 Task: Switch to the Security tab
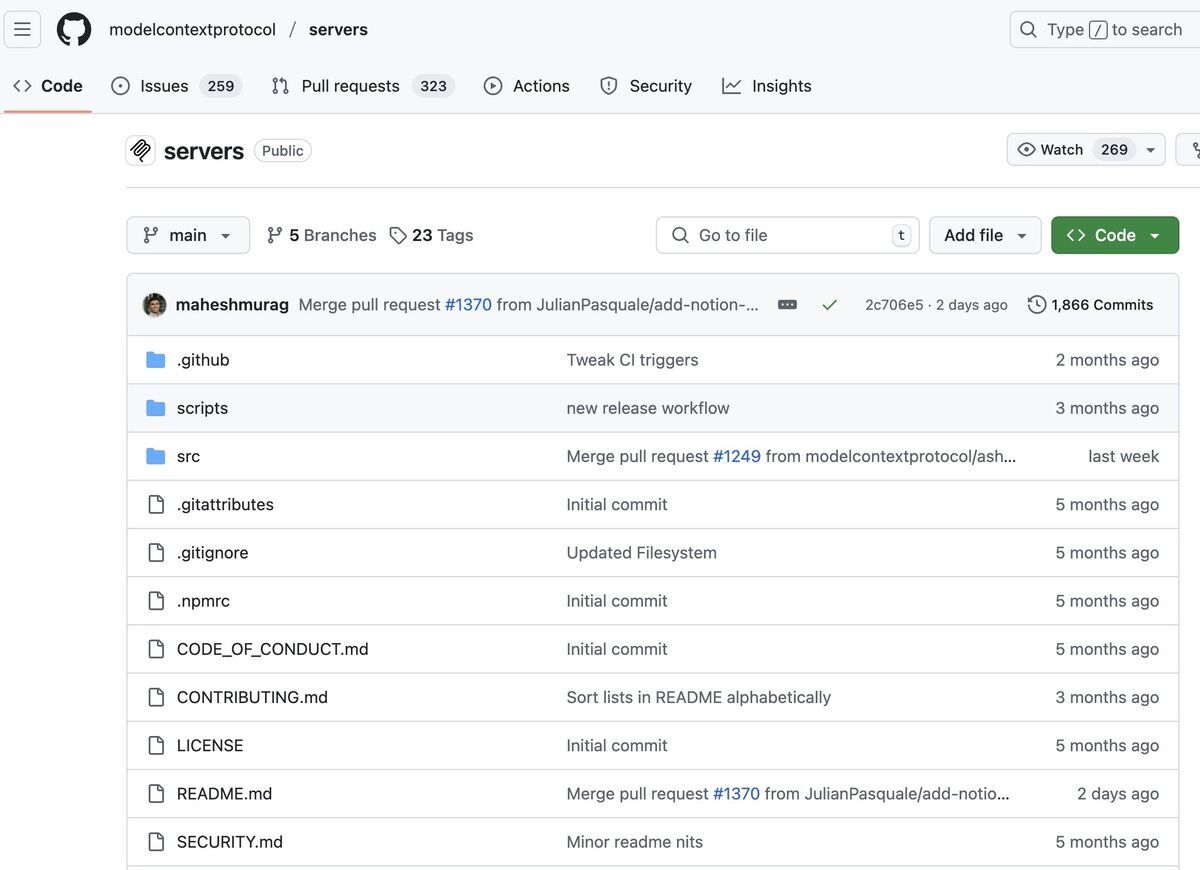pyautogui.click(x=646, y=86)
